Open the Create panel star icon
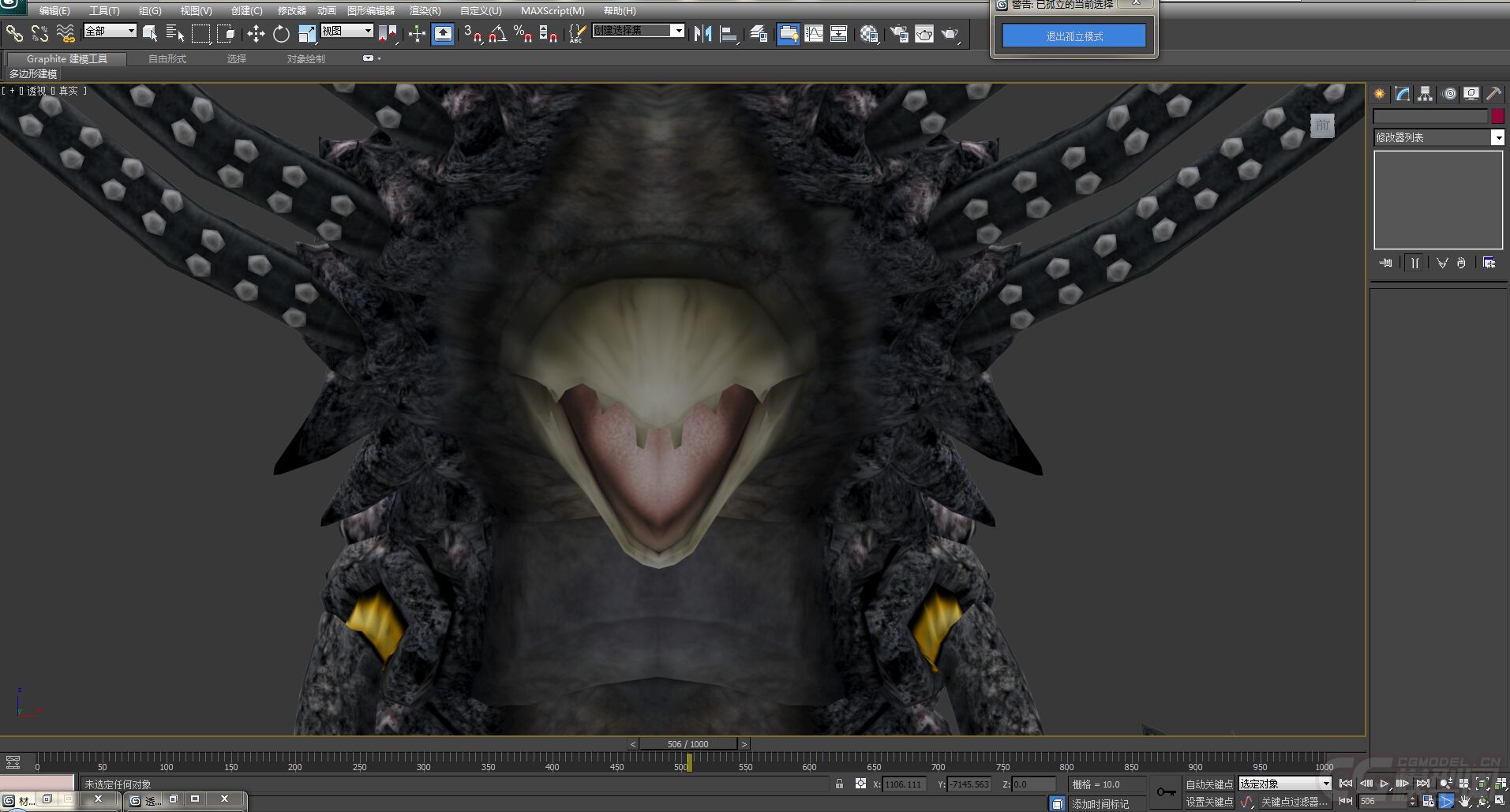The width and height of the screenshot is (1510, 812). [x=1380, y=94]
